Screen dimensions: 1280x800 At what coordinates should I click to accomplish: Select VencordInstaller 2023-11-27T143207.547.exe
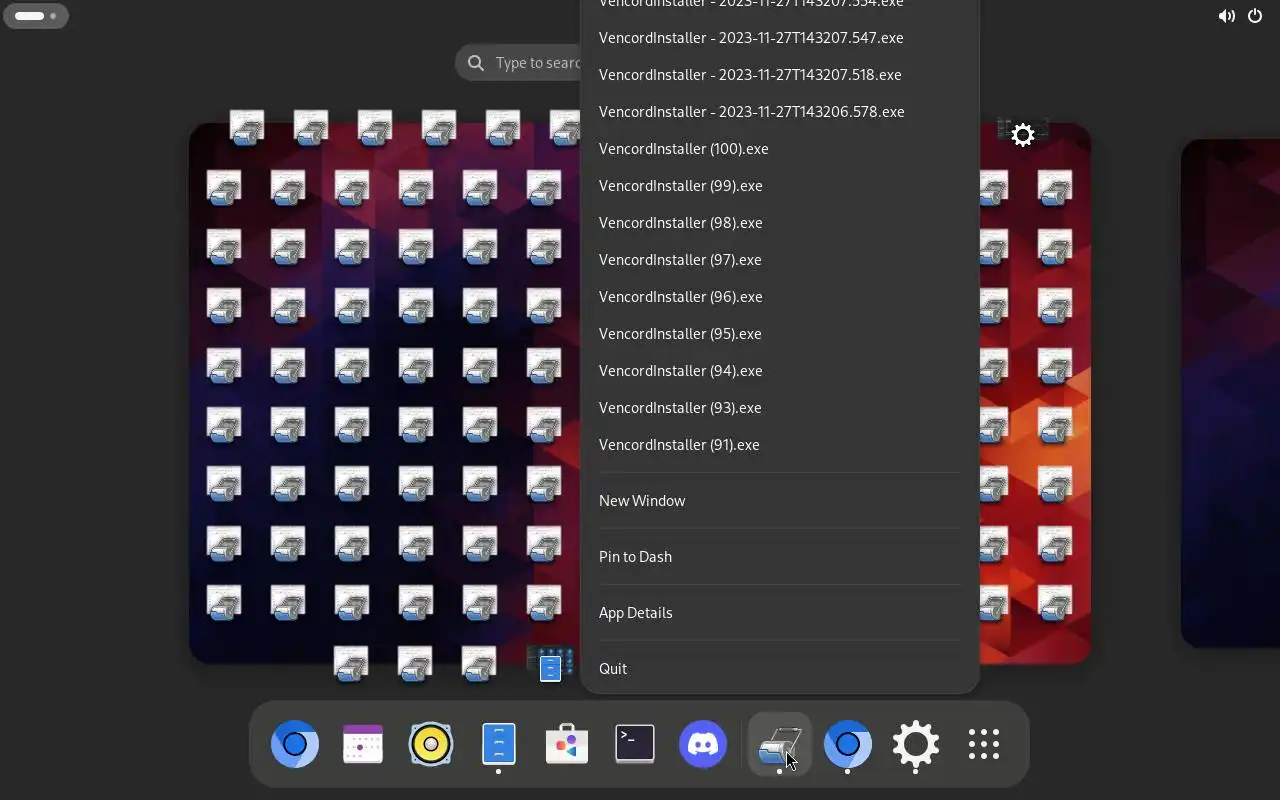click(x=780, y=38)
